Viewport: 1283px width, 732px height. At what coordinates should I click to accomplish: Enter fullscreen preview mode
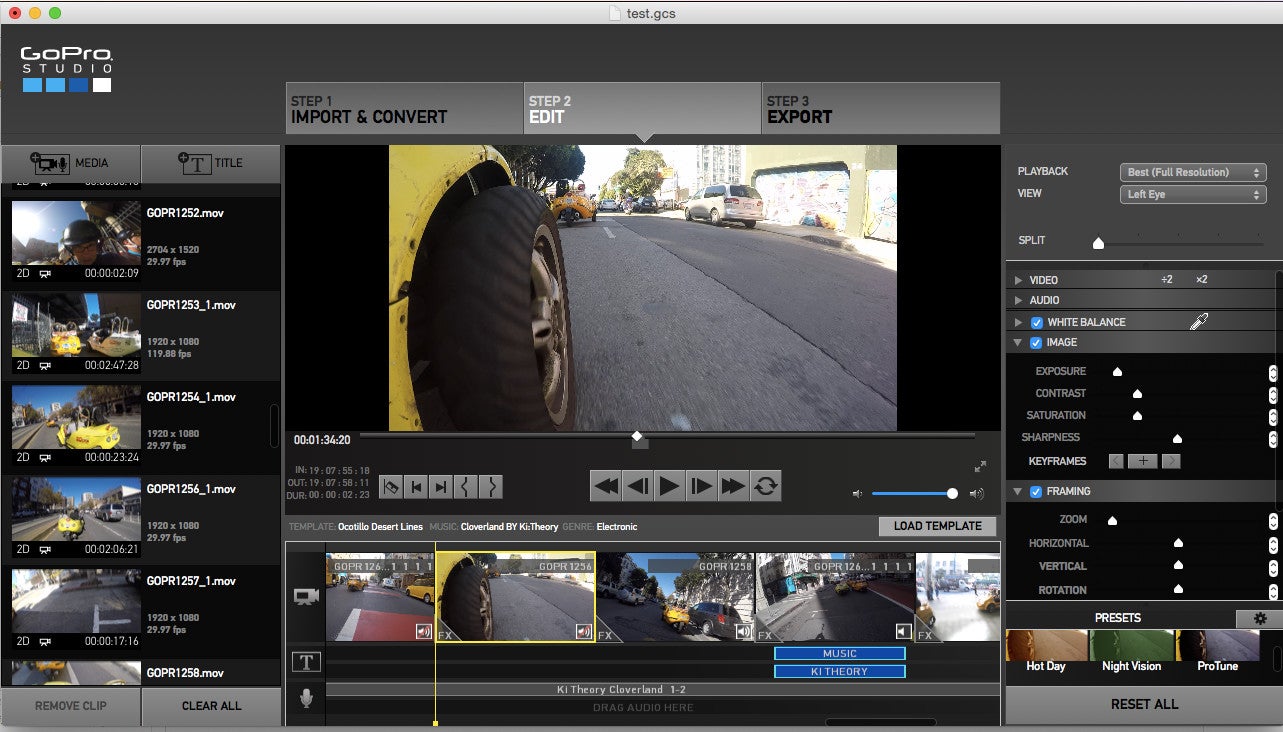tap(980, 466)
